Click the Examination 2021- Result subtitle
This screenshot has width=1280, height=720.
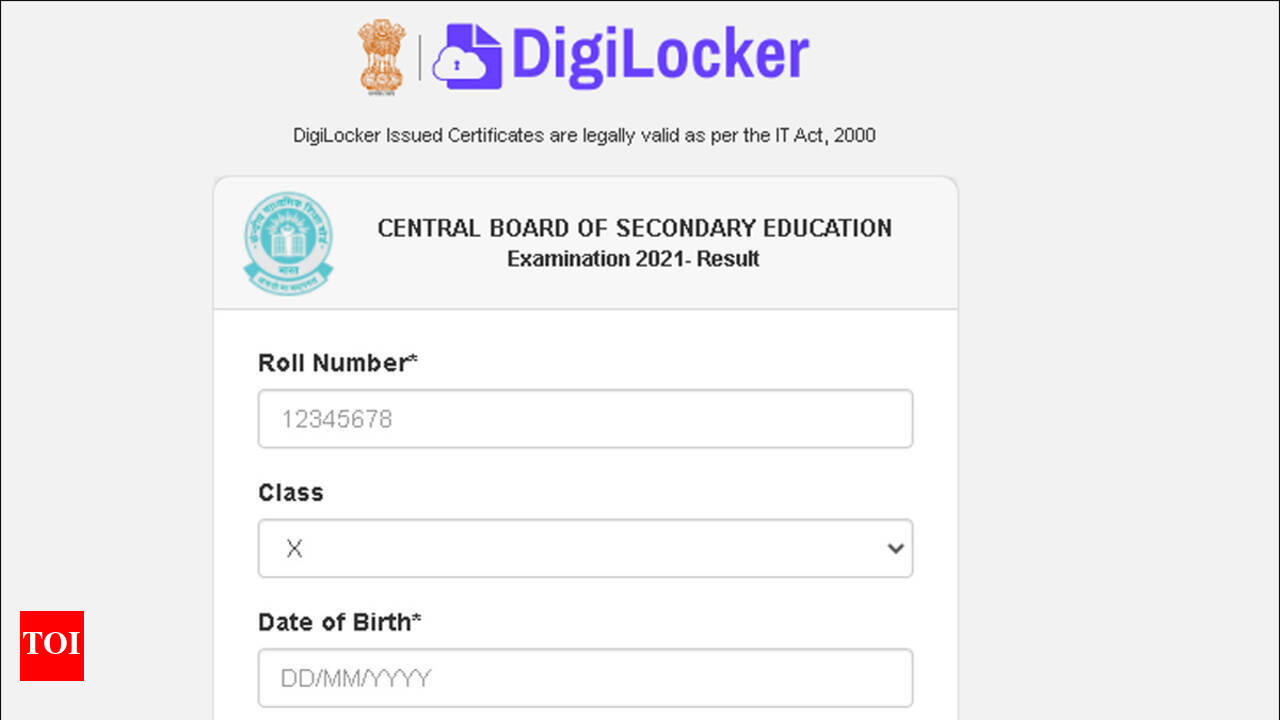(x=633, y=259)
